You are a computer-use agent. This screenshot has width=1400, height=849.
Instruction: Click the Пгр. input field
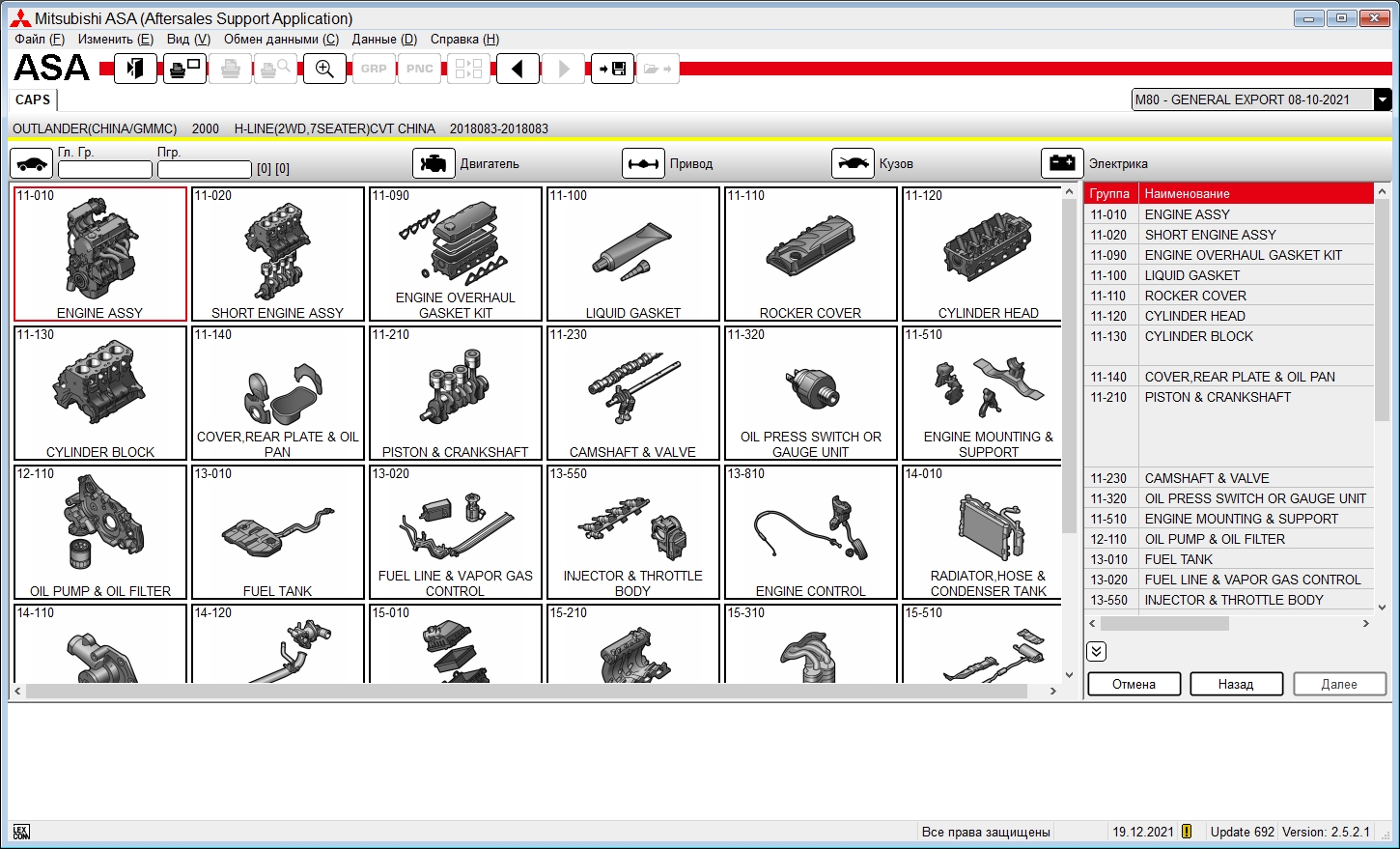pos(205,169)
